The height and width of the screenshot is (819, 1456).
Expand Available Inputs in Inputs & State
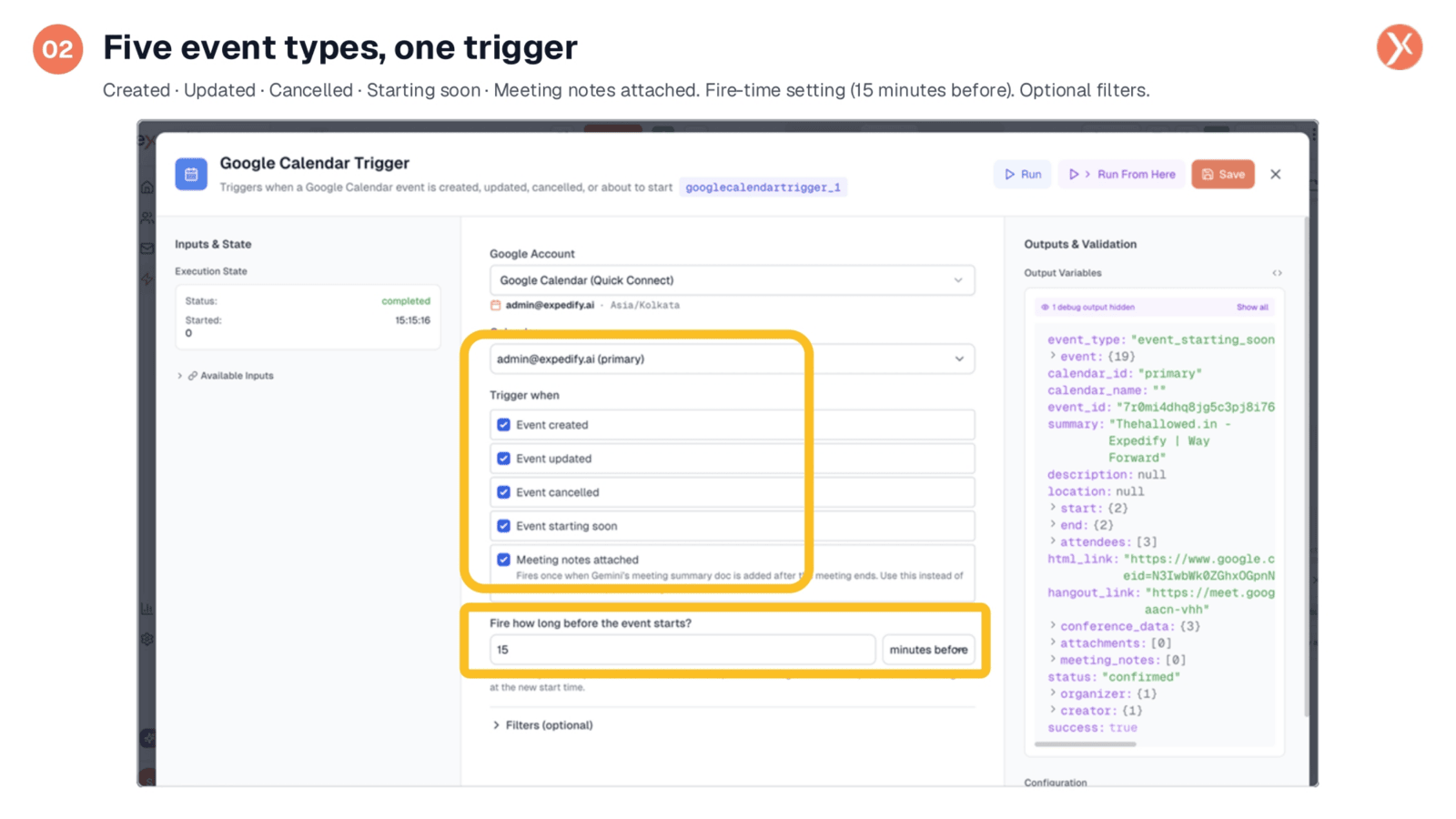point(226,376)
